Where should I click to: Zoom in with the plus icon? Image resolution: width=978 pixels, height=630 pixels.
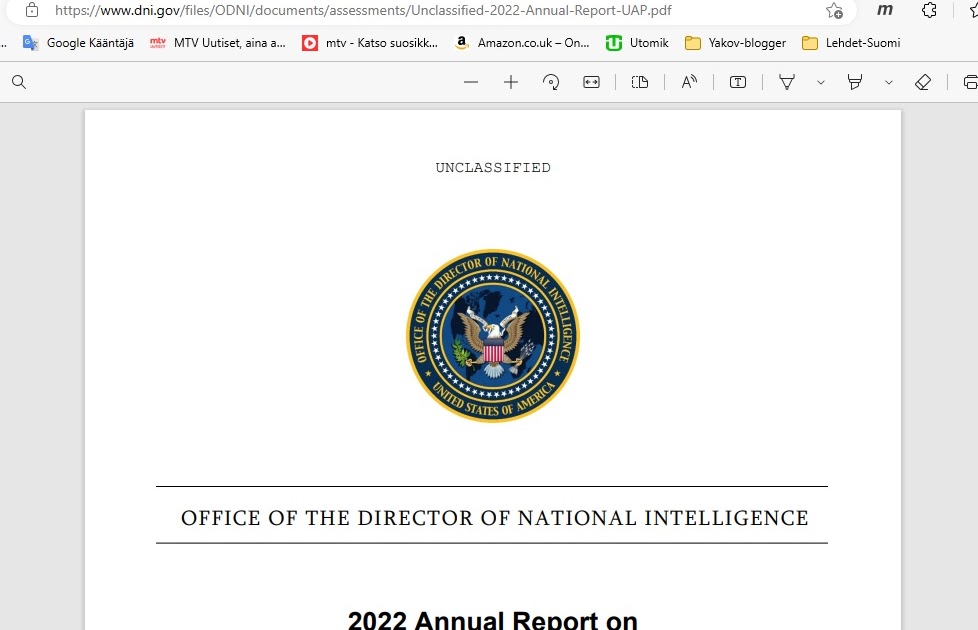[511, 82]
